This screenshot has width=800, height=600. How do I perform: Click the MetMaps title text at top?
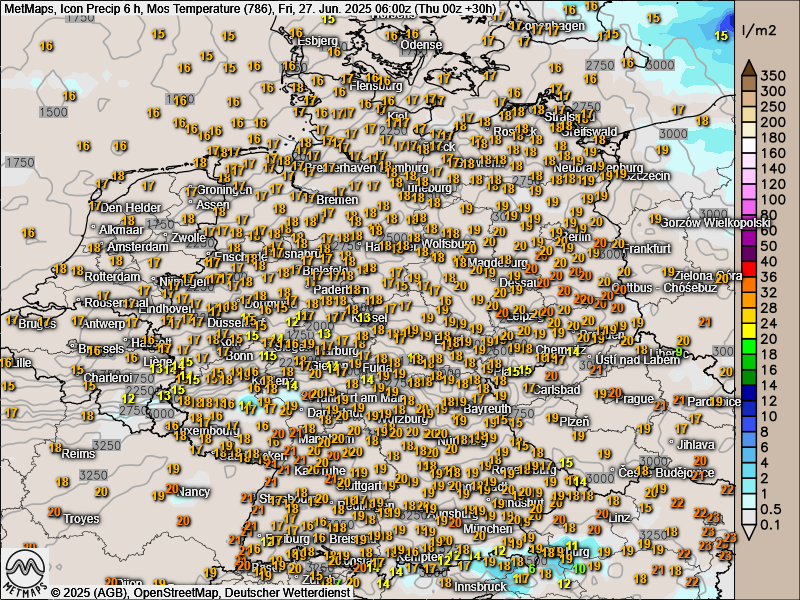coord(28,8)
